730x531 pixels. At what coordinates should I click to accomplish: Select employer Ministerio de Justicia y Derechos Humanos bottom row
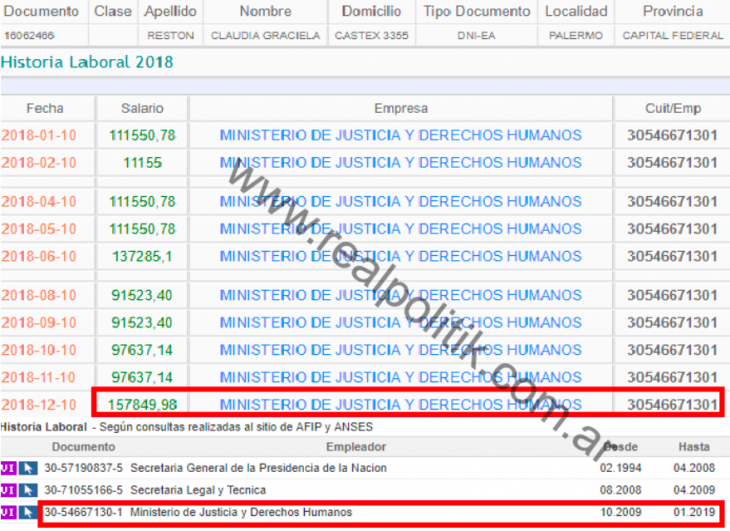pyautogui.click(x=241, y=512)
